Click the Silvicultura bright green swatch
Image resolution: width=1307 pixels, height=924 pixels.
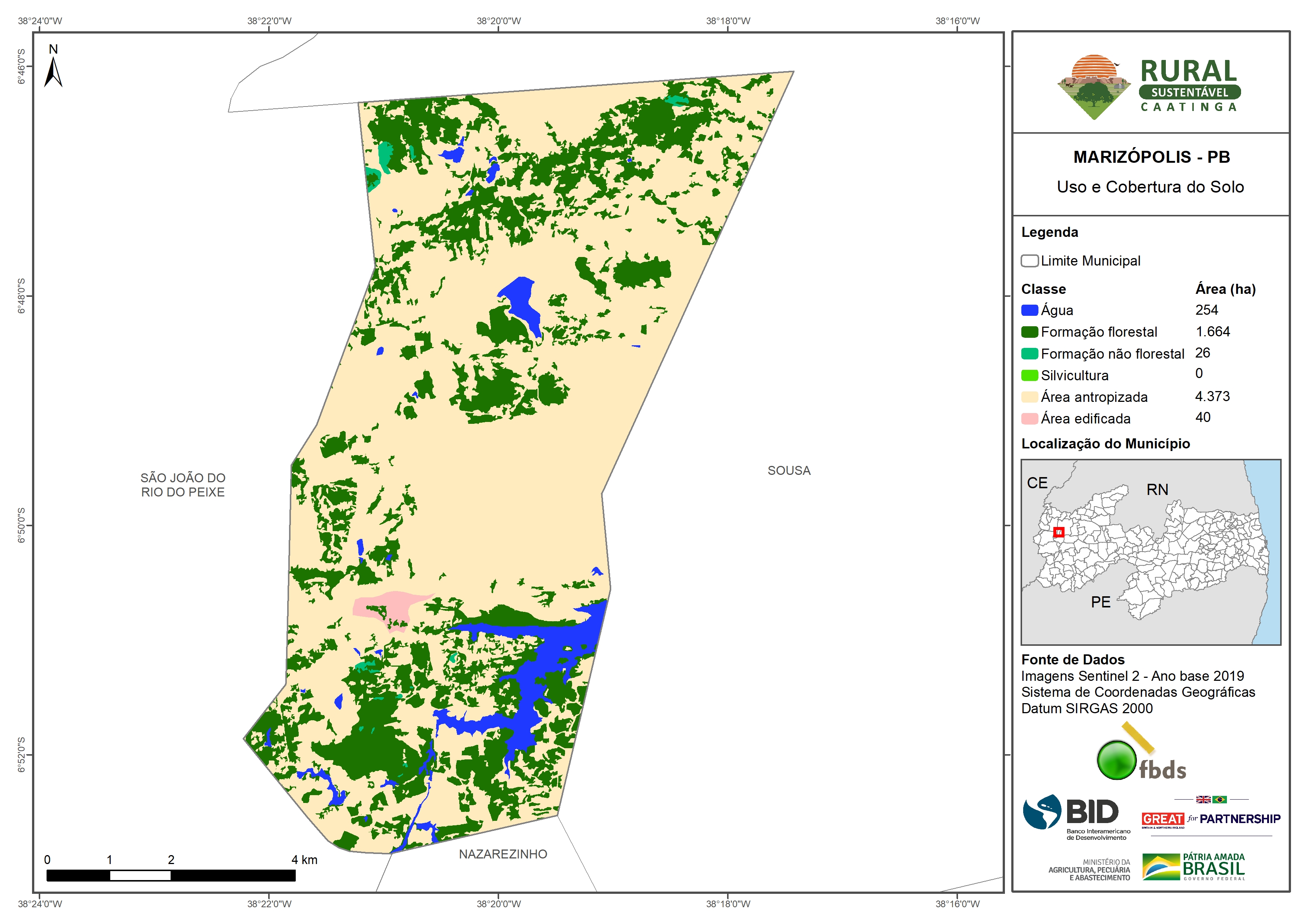pyautogui.click(x=1029, y=375)
